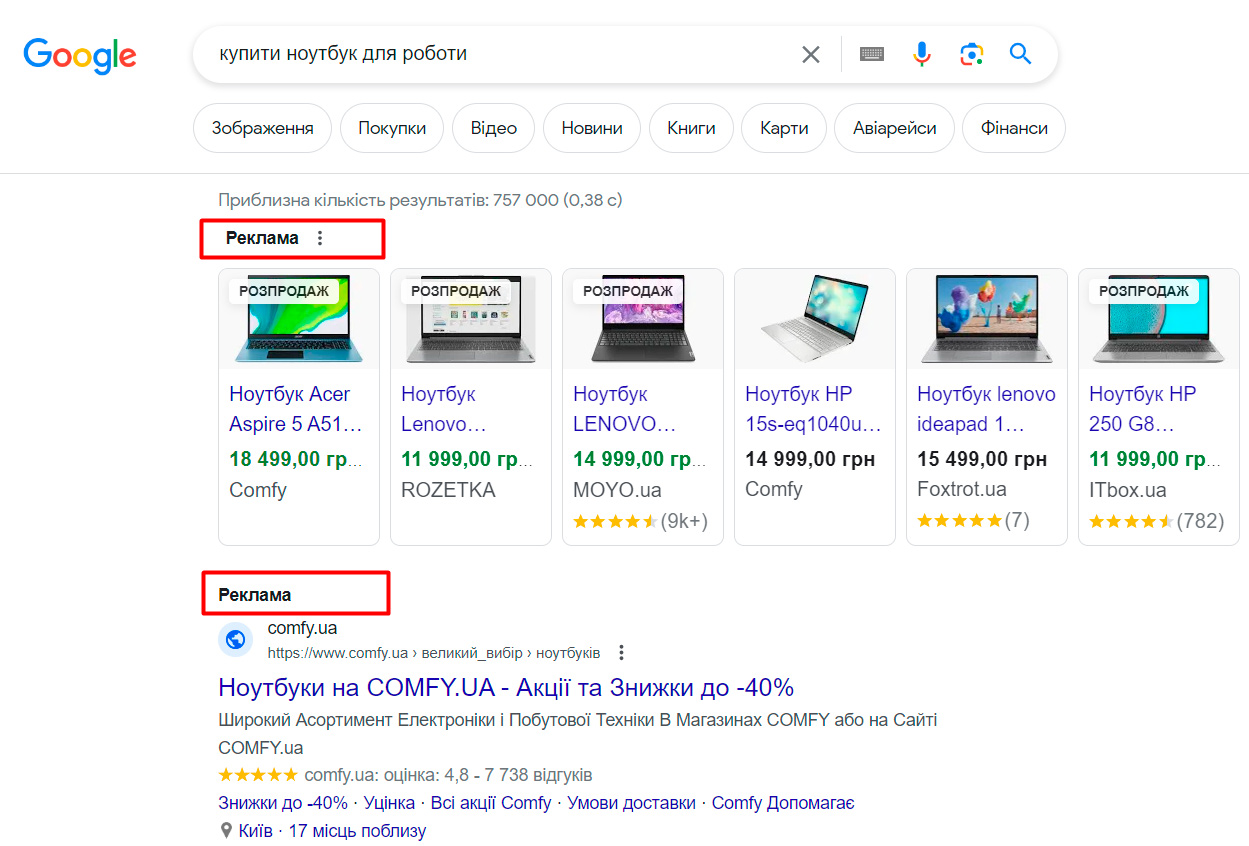Switch to Карти tab
Screen dimensions: 1249x846
click(x=784, y=128)
